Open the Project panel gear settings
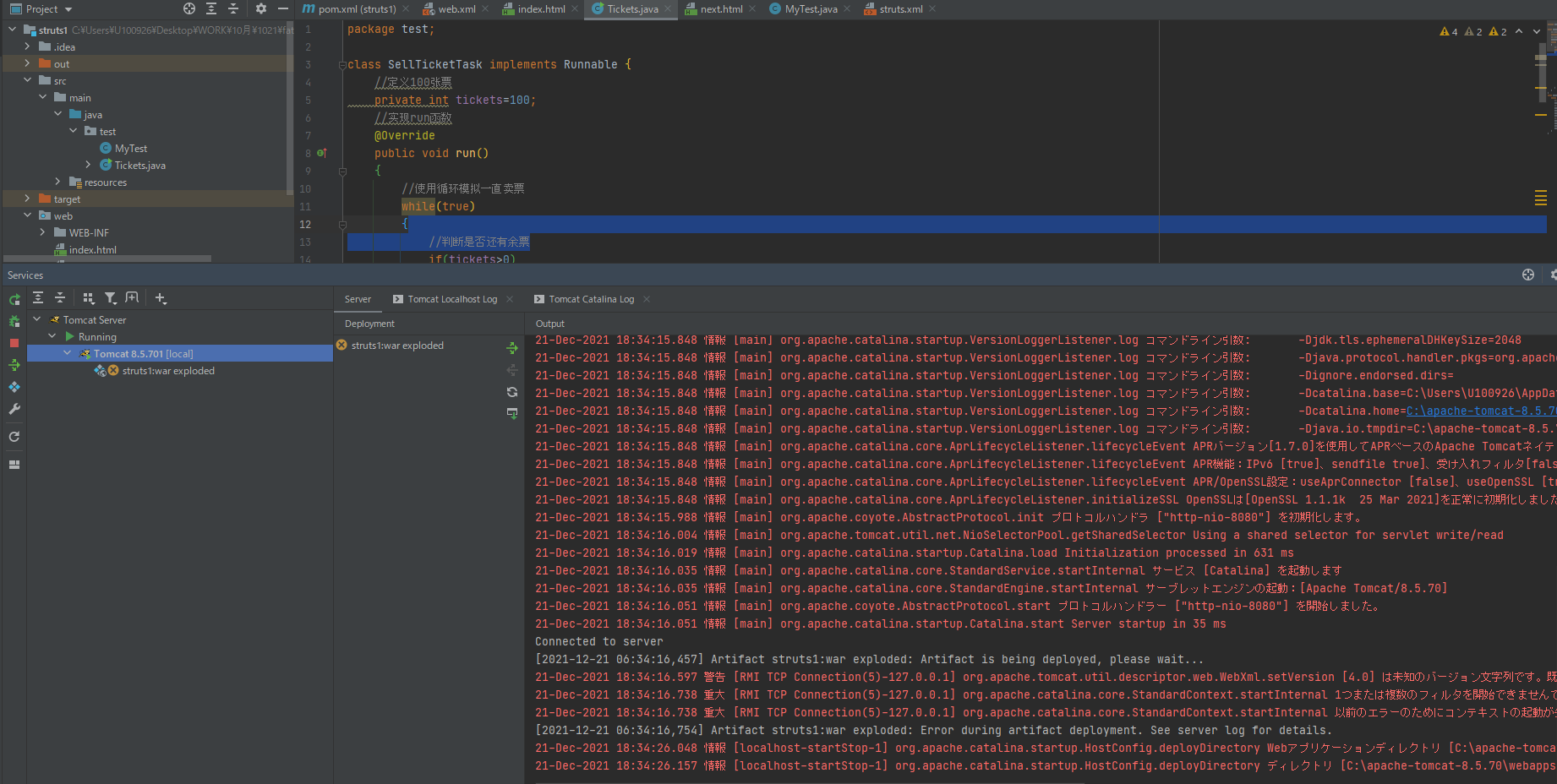The image size is (1557, 784). coord(261,8)
